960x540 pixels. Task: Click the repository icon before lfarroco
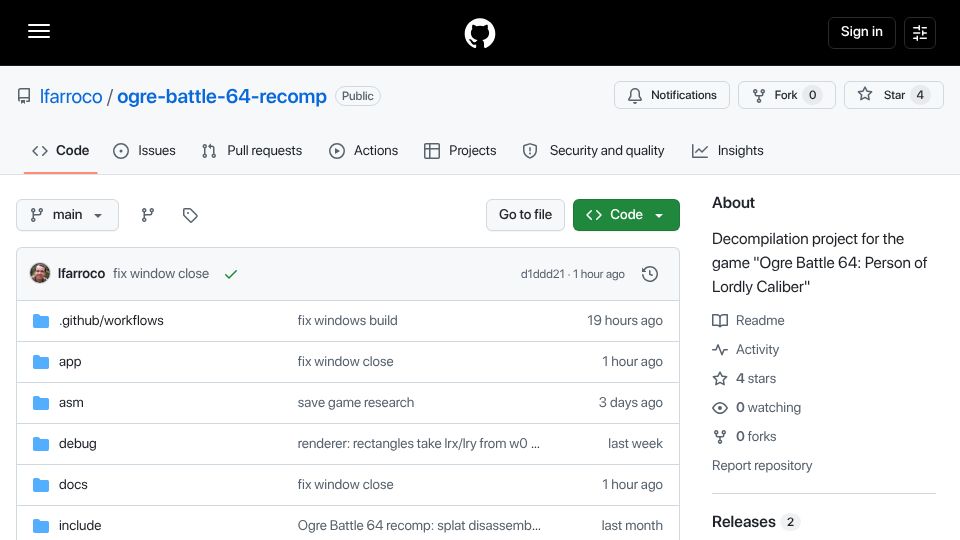[24, 96]
